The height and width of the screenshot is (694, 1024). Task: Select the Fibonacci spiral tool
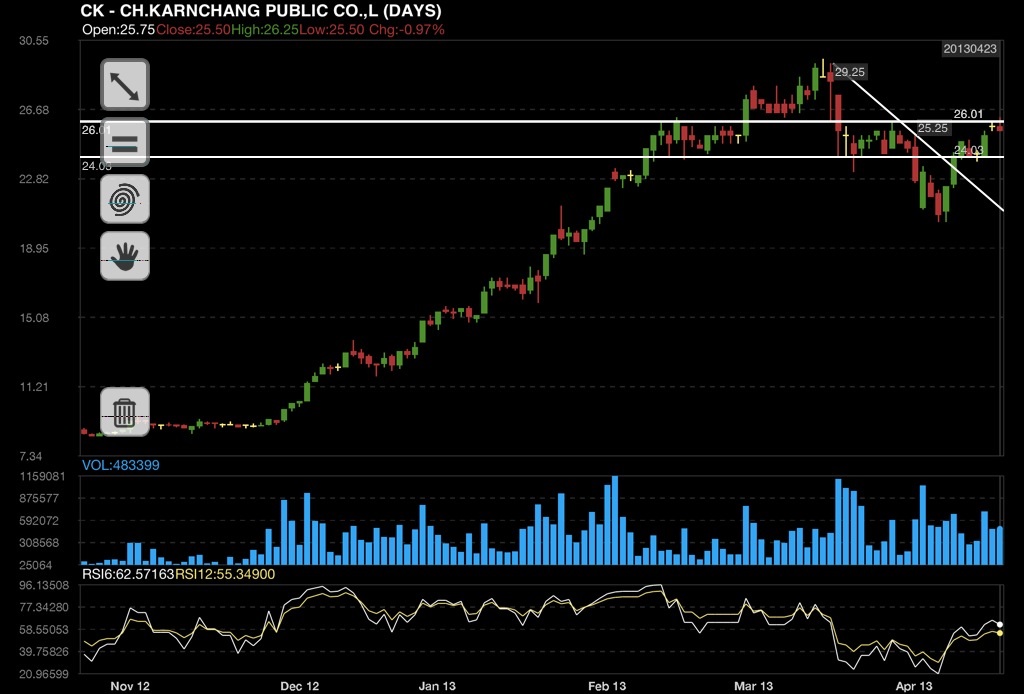[125, 199]
